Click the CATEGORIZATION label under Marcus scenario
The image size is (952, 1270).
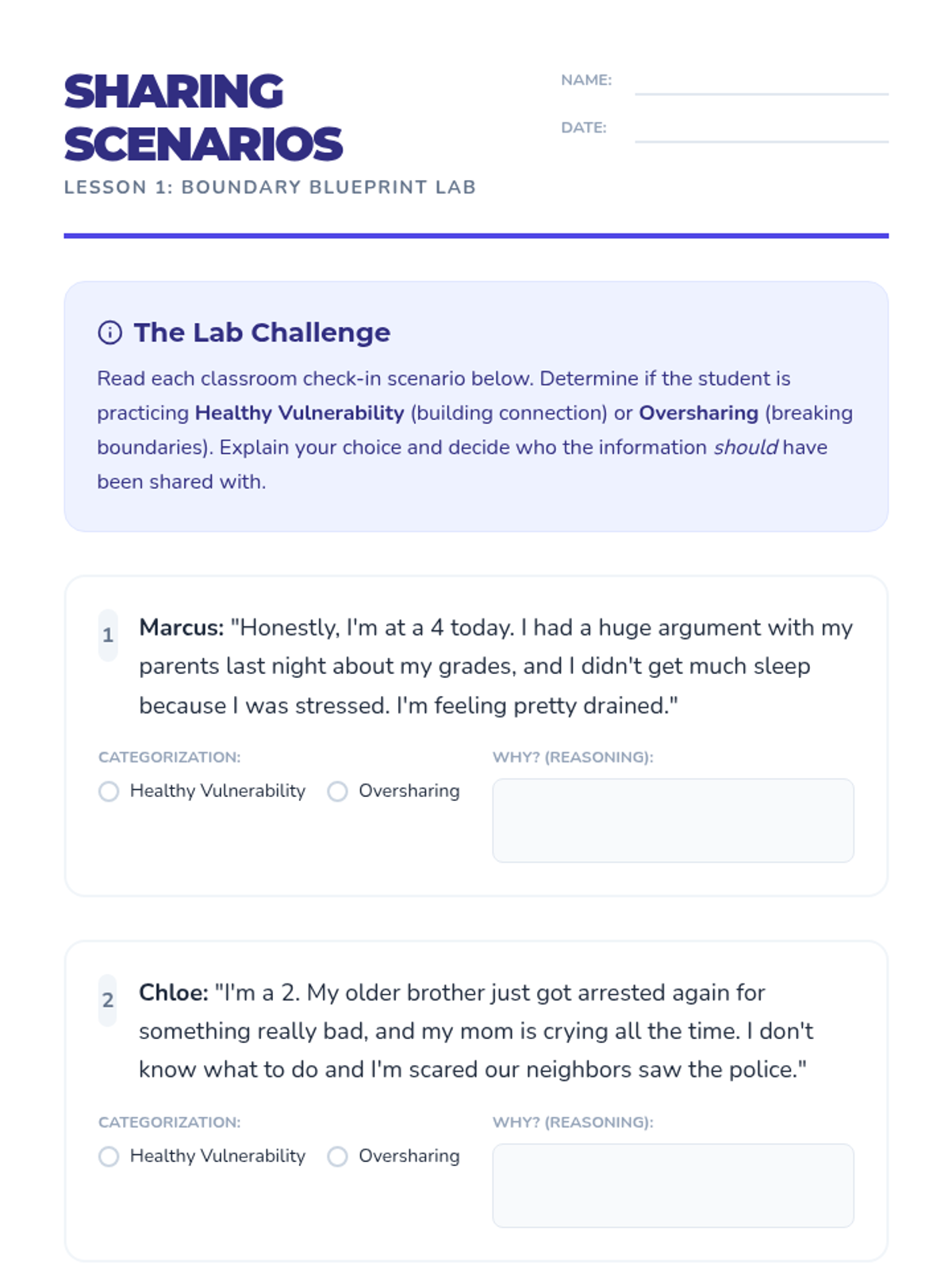click(169, 757)
